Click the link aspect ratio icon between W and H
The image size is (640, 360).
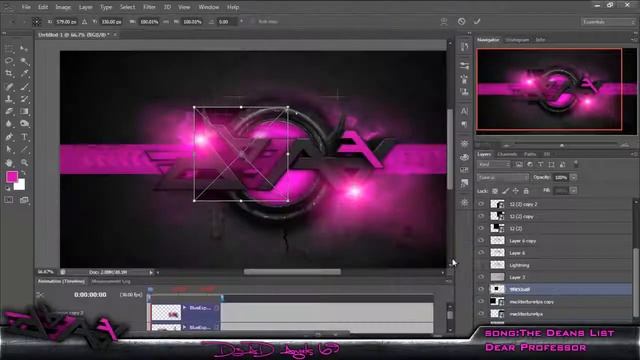[x=166, y=22]
